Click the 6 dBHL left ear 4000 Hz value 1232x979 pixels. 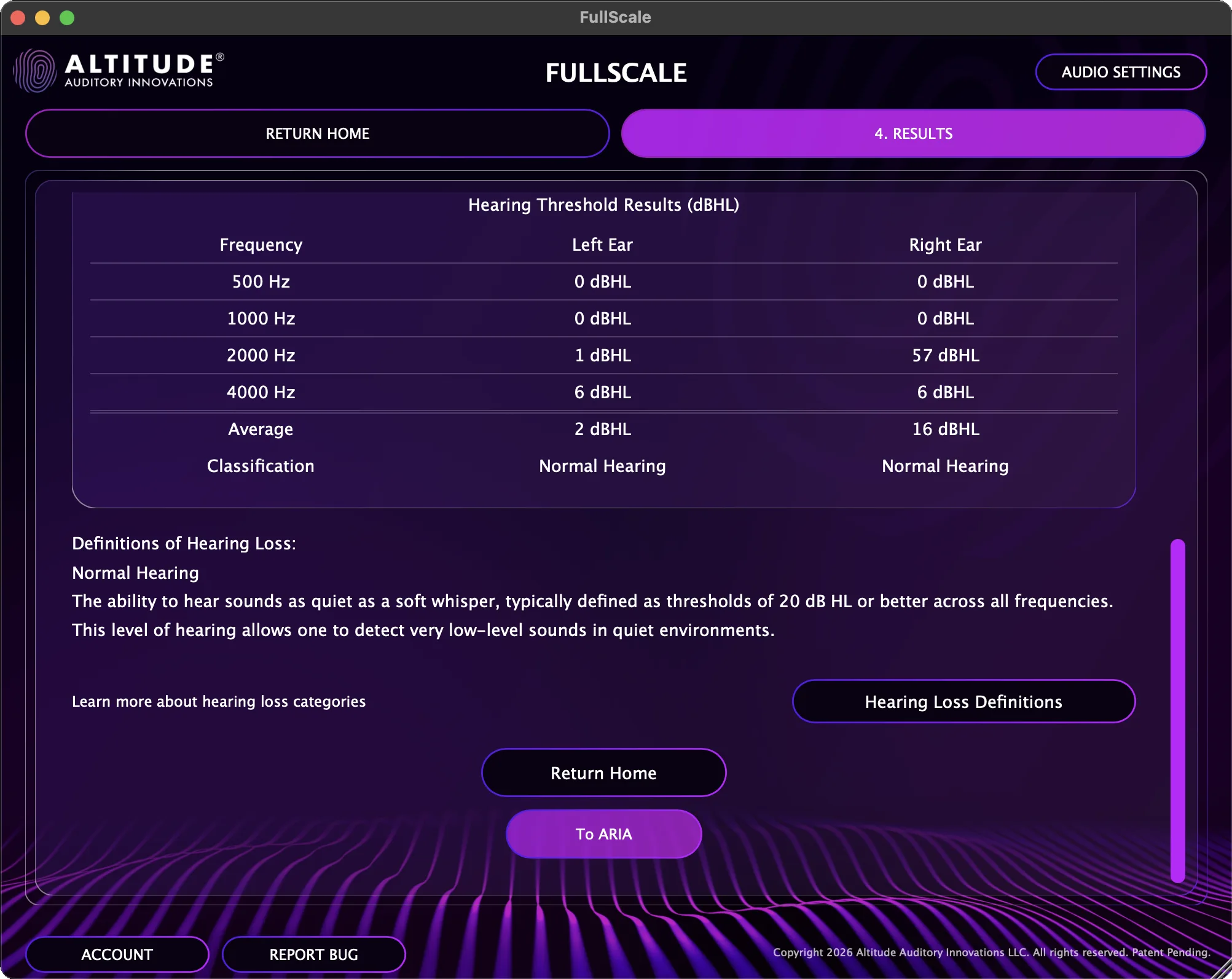[602, 392]
